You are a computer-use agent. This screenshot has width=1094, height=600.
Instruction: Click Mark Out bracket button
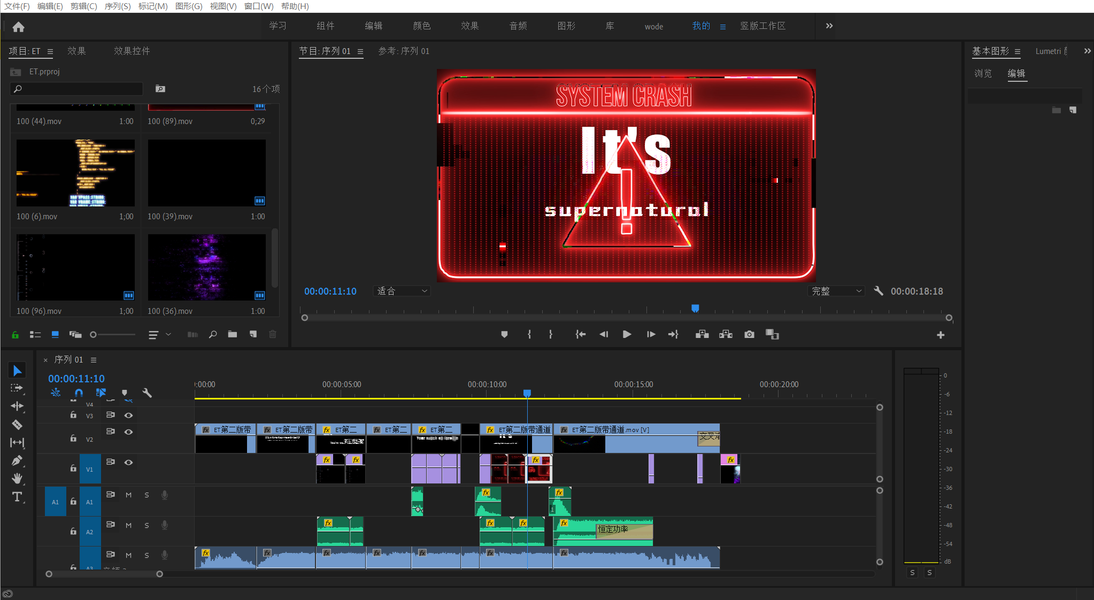point(550,335)
